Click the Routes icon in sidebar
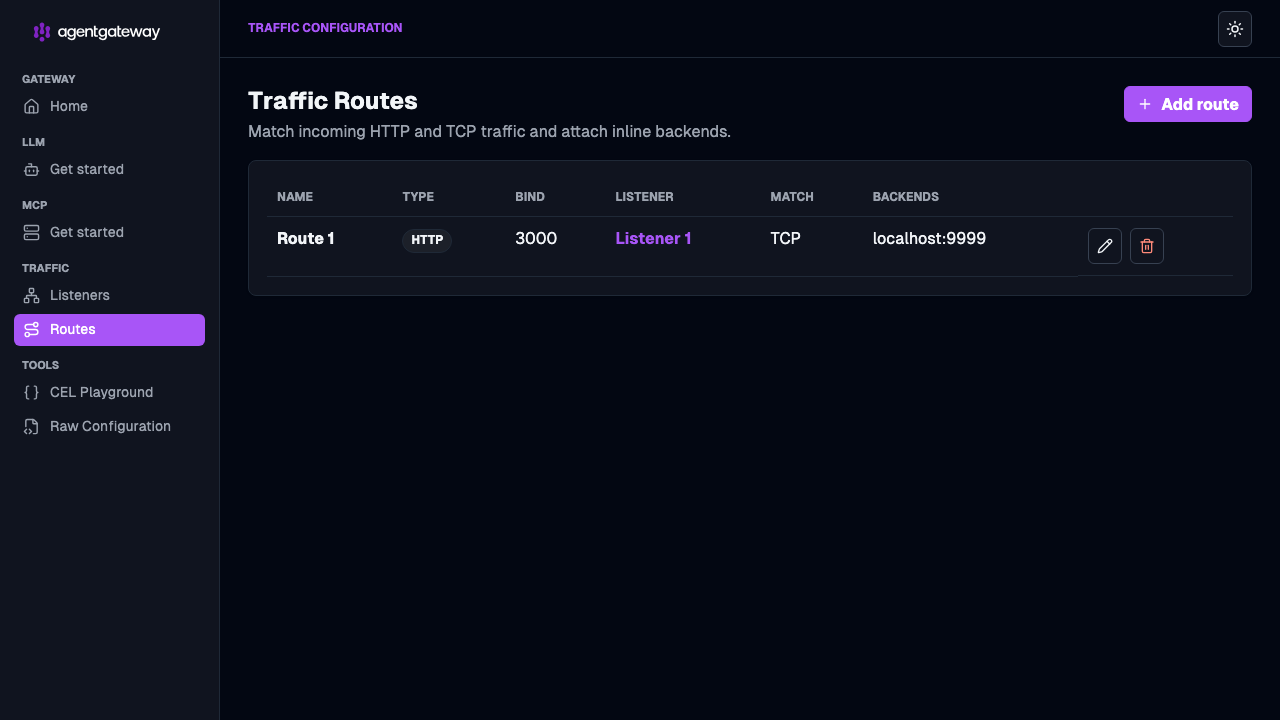The image size is (1280, 720). pos(31,329)
